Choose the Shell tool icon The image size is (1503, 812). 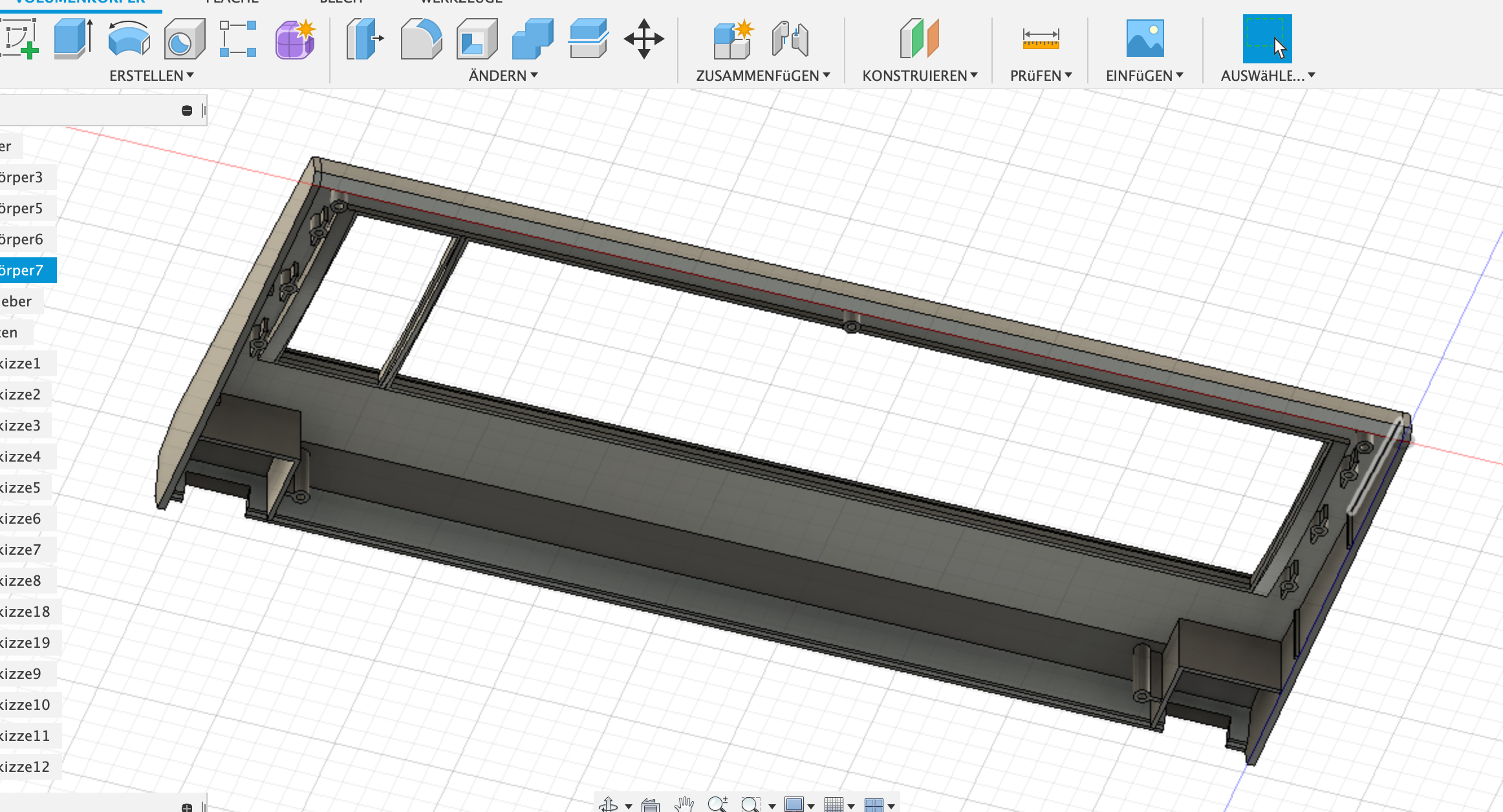point(477,39)
